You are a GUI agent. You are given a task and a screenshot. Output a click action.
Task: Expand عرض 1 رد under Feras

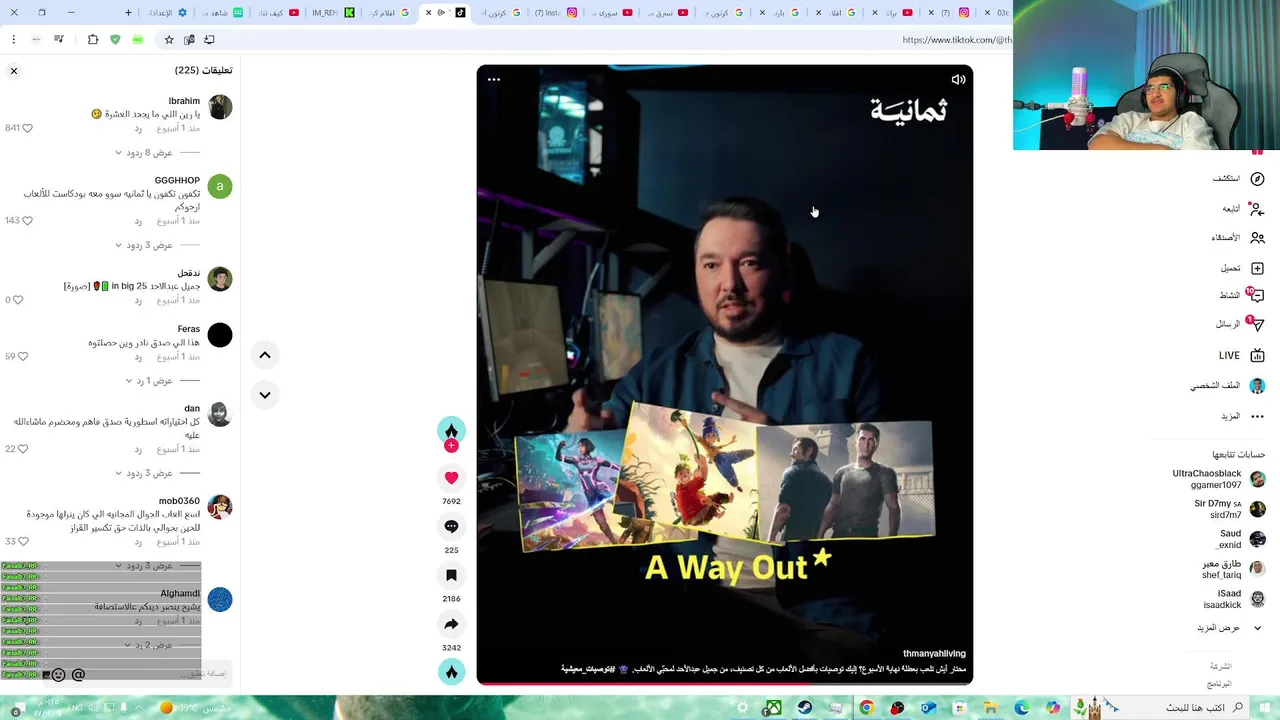pyautogui.click(x=149, y=381)
